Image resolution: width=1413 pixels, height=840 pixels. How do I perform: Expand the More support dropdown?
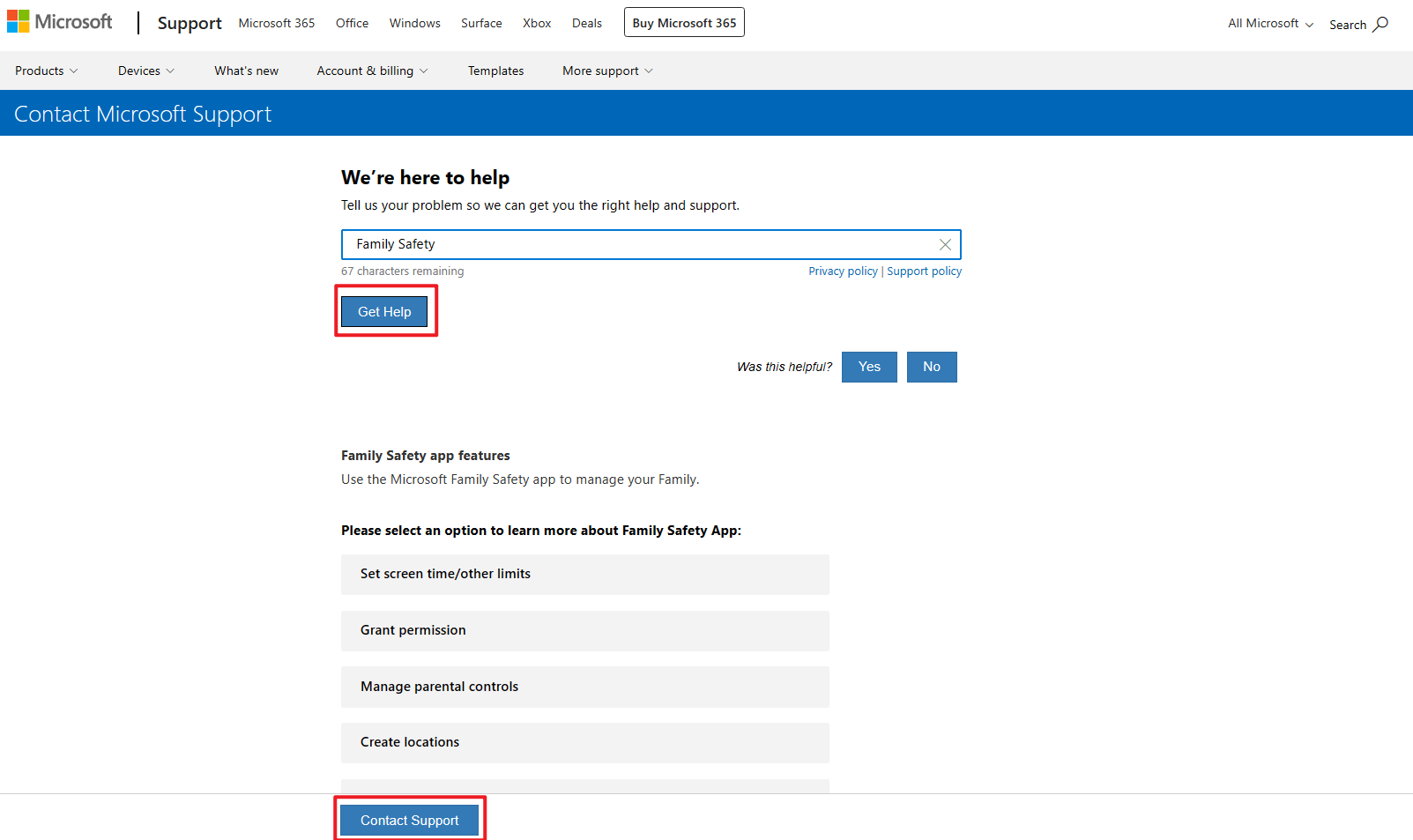pyautogui.click(x=607, y=71)
